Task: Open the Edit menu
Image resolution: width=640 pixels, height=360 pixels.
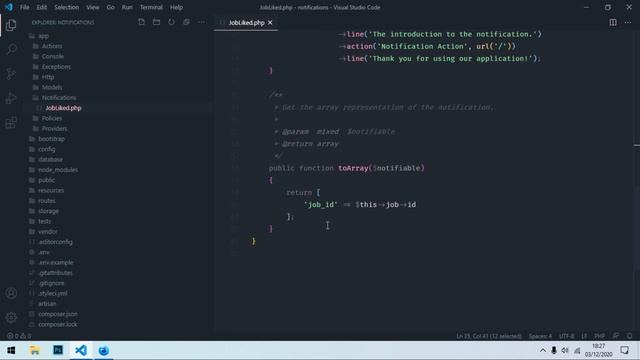Action: pos(41,7)
